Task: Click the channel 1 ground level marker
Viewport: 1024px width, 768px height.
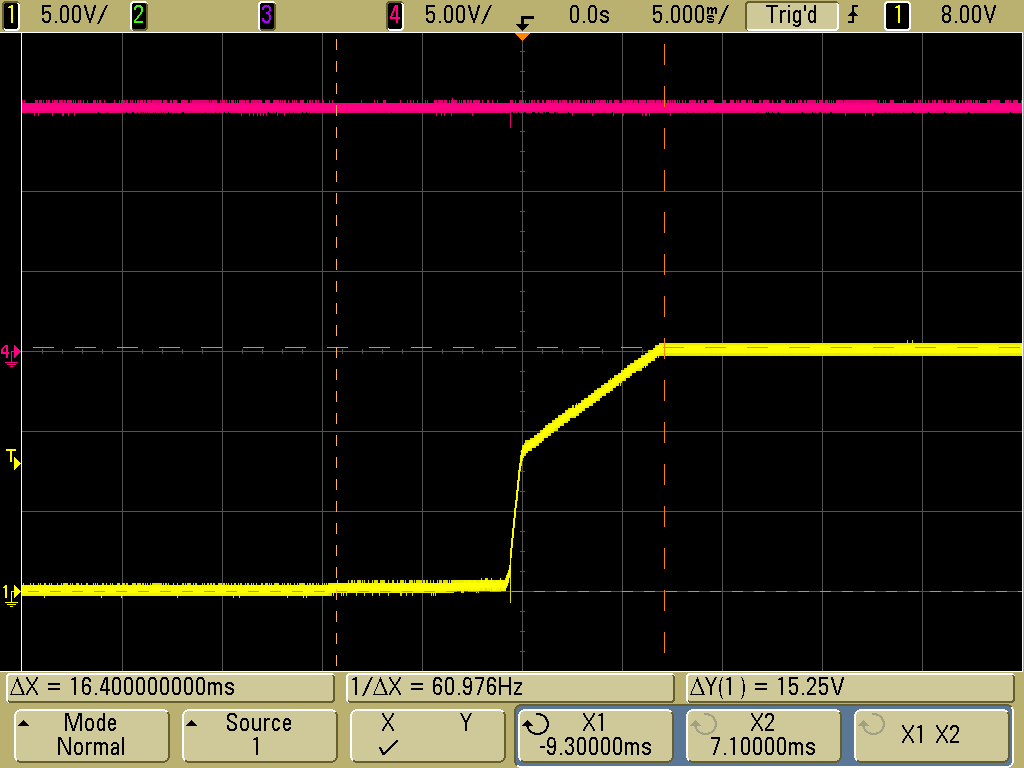Action: [x=11, y=593]
